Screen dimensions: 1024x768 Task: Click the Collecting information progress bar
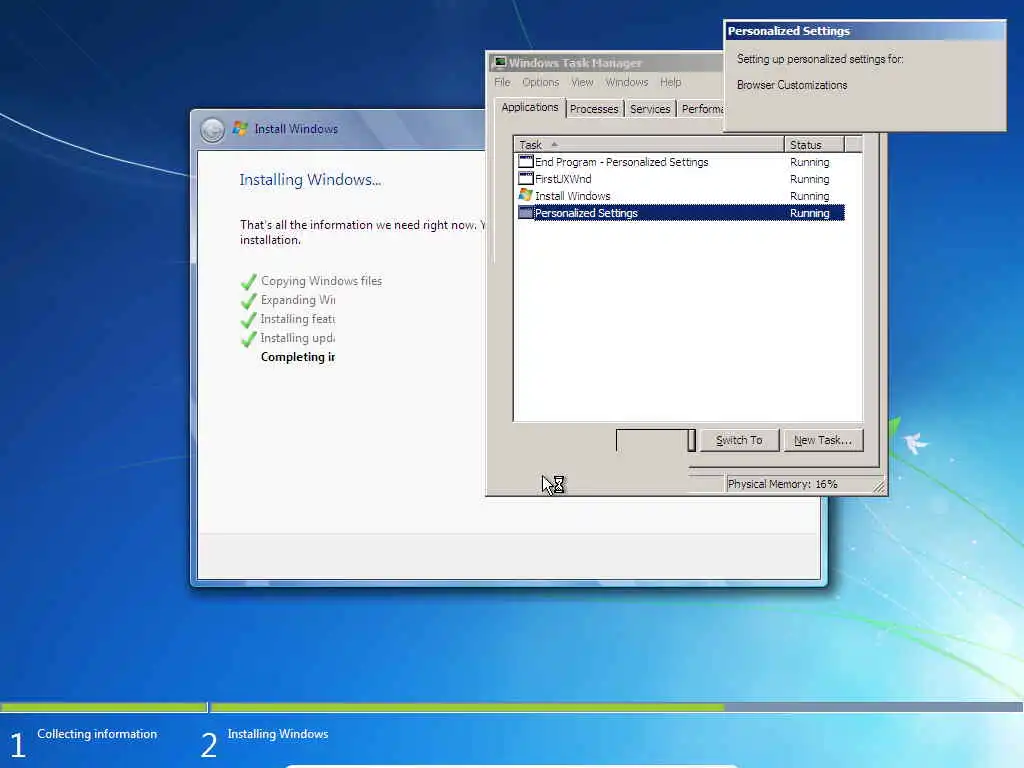[x=103, y=707]
